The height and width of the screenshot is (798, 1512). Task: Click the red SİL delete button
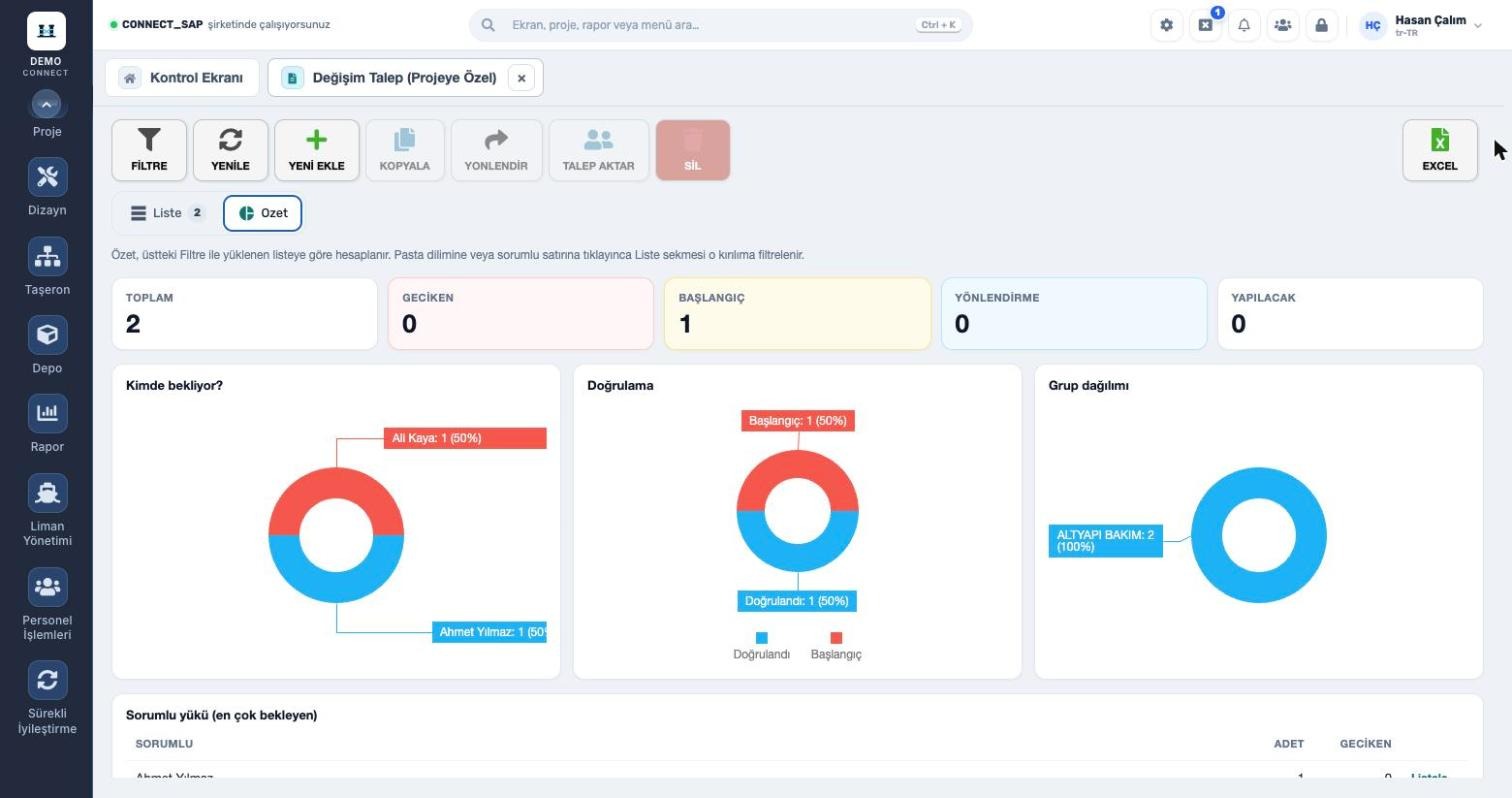tap(693, 151)
